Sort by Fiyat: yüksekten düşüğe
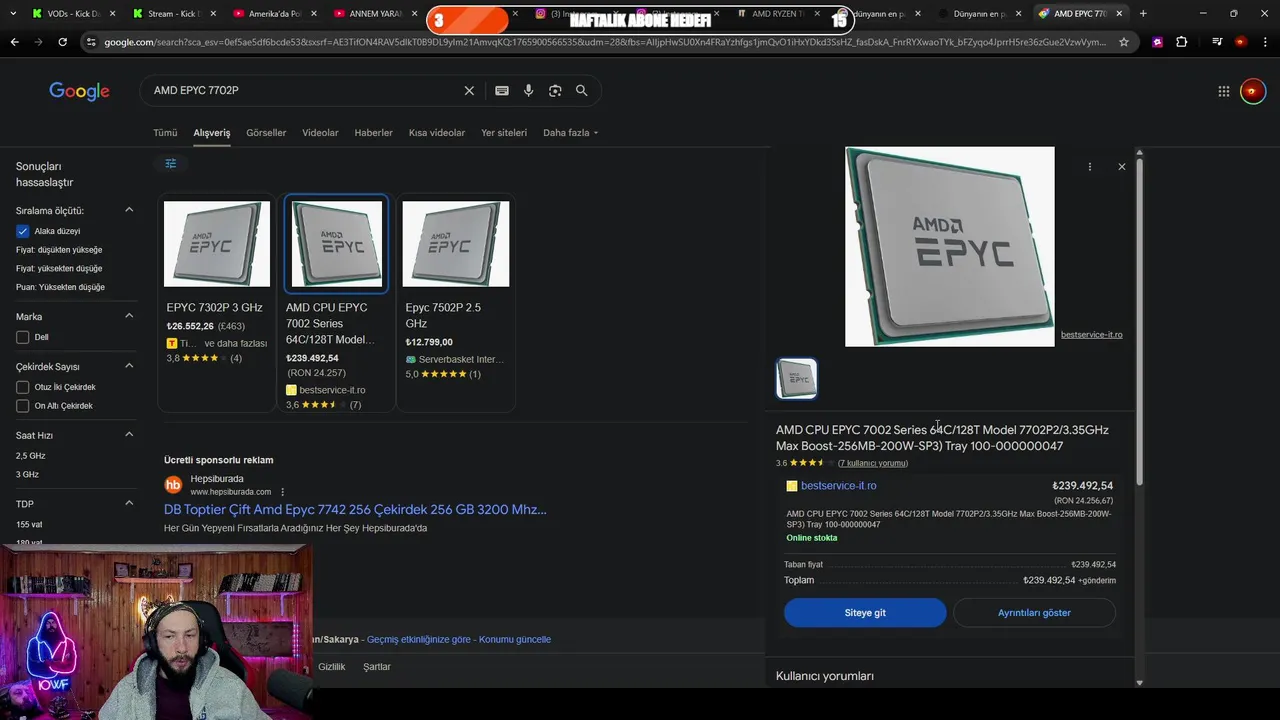This screenshot has width=1280, height=720. pos(59,268)
